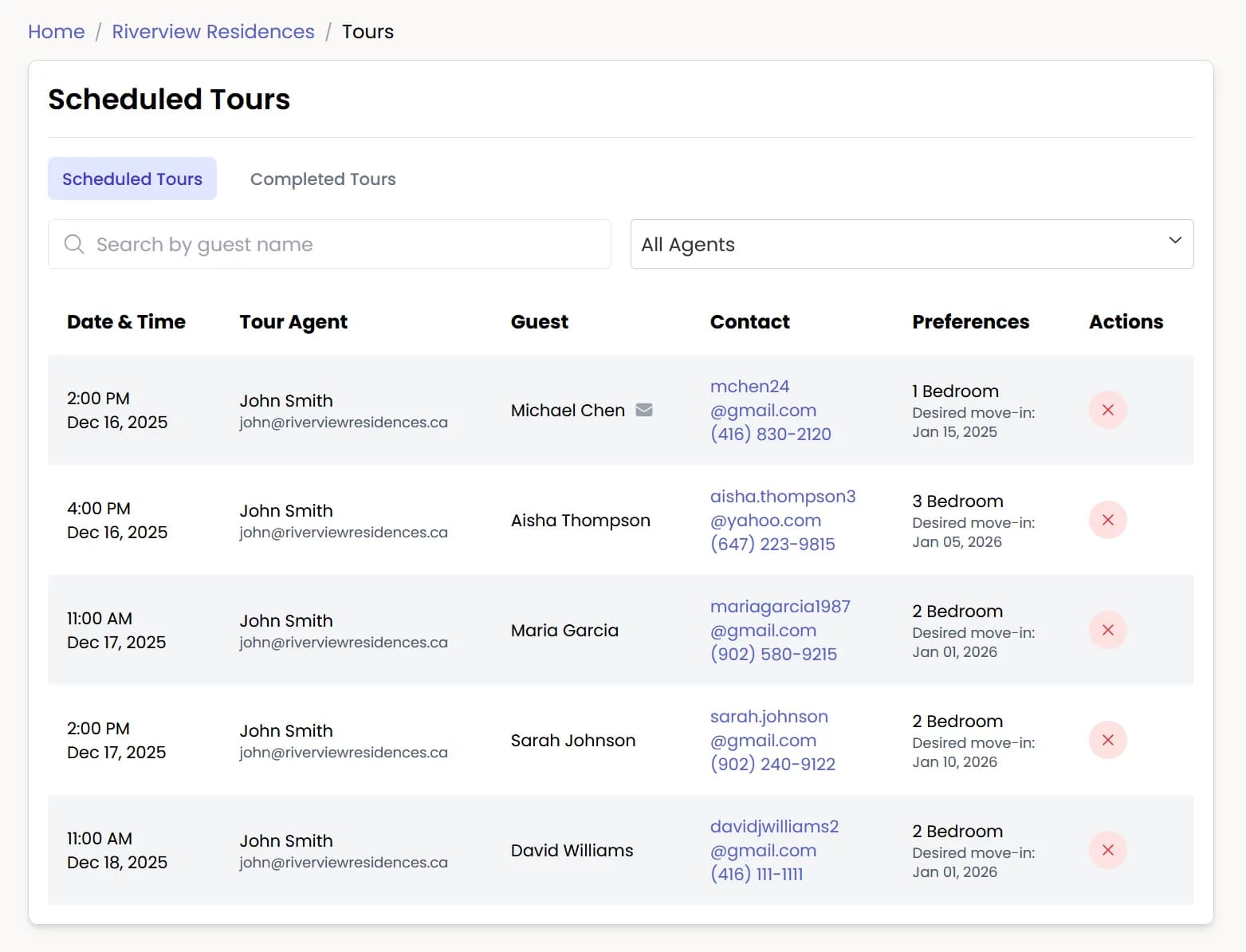Navigate to Home via breadcrumb
This screenshot has width=1246, height=952.
tap(56, 31)
